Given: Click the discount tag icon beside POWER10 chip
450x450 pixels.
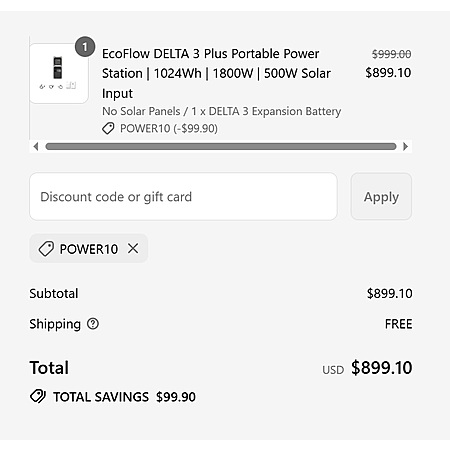Looking at the screenshot, I should pos(46,249).
